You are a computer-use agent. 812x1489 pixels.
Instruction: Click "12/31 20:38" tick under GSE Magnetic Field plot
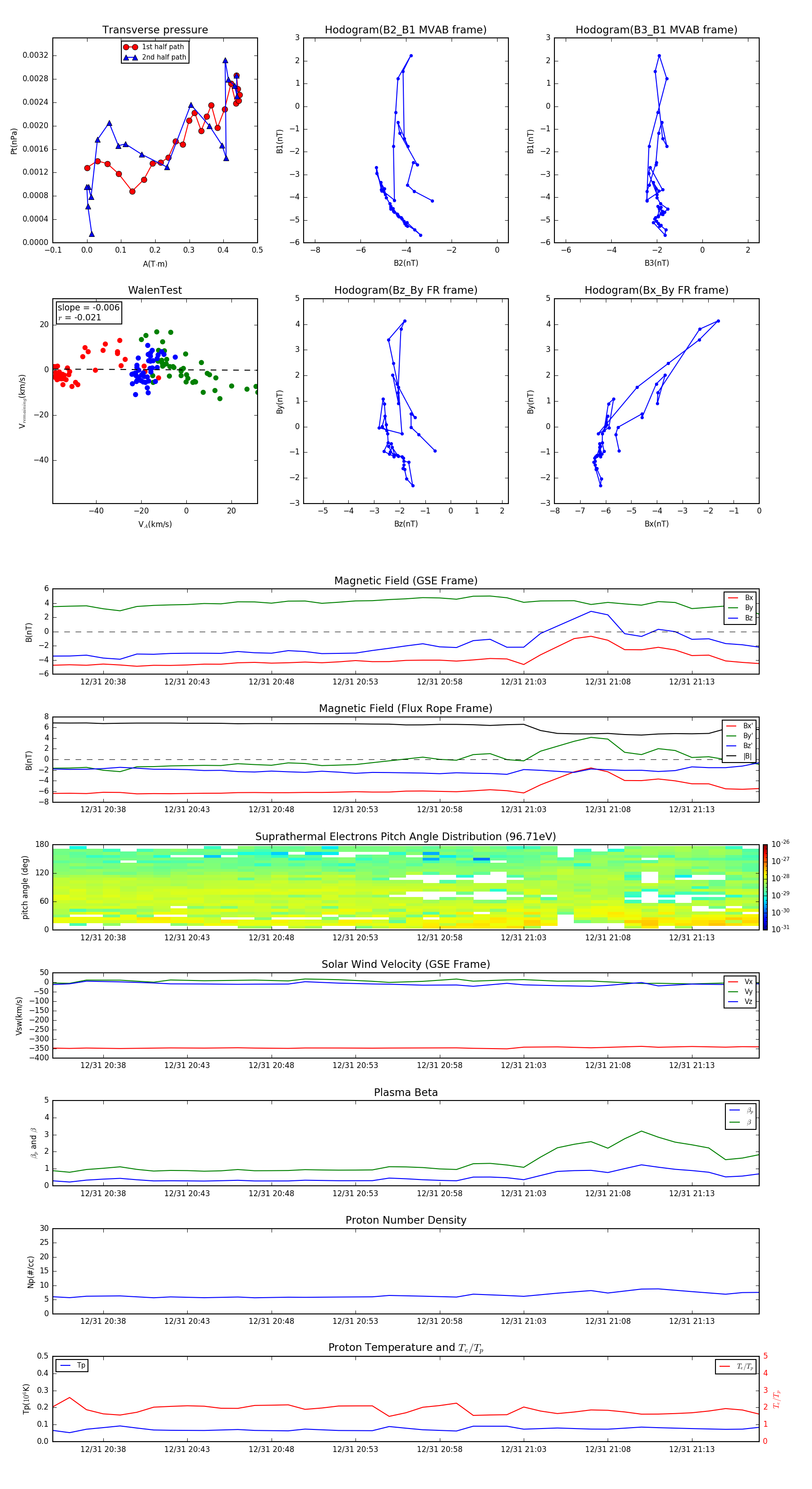[103, 681]
